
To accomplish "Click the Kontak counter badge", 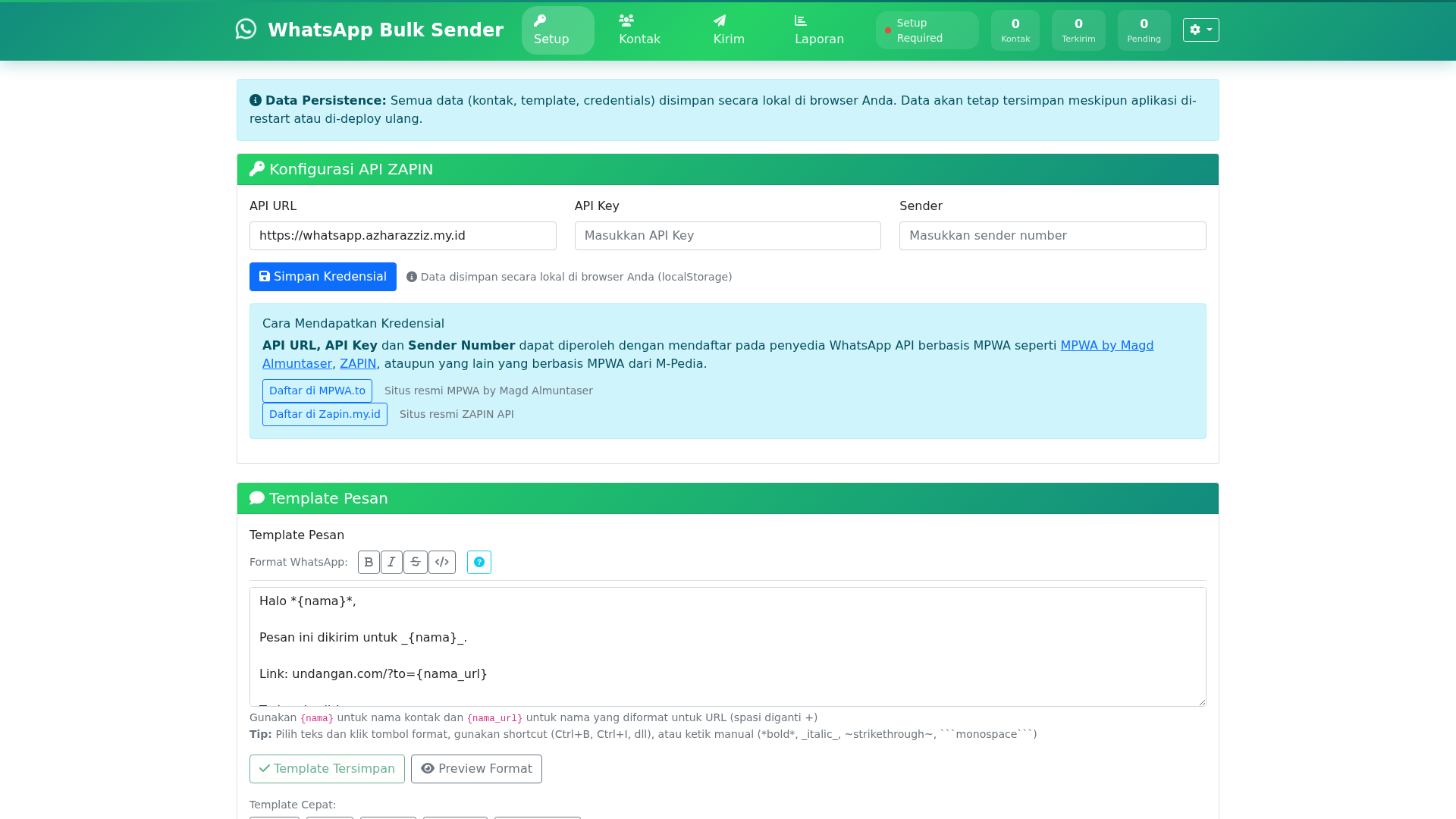I will tap(1015, 30).
